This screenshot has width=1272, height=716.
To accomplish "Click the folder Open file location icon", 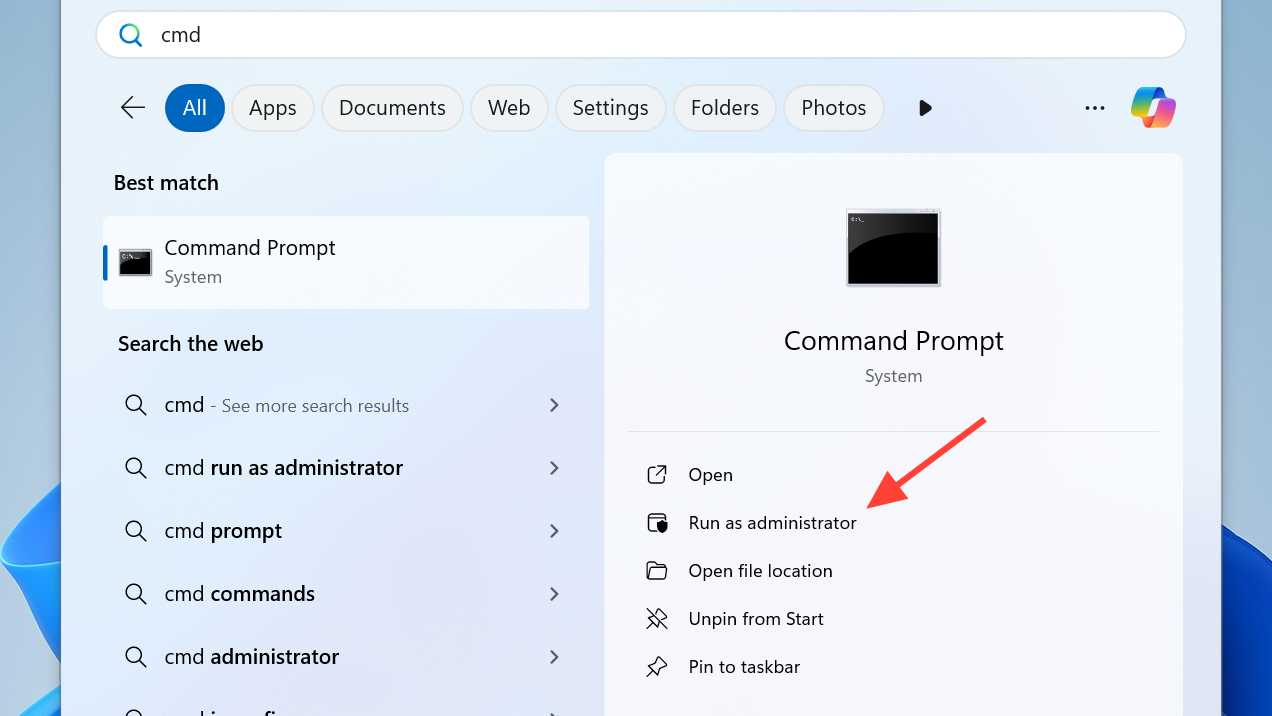I will click(x=657, y=571).
